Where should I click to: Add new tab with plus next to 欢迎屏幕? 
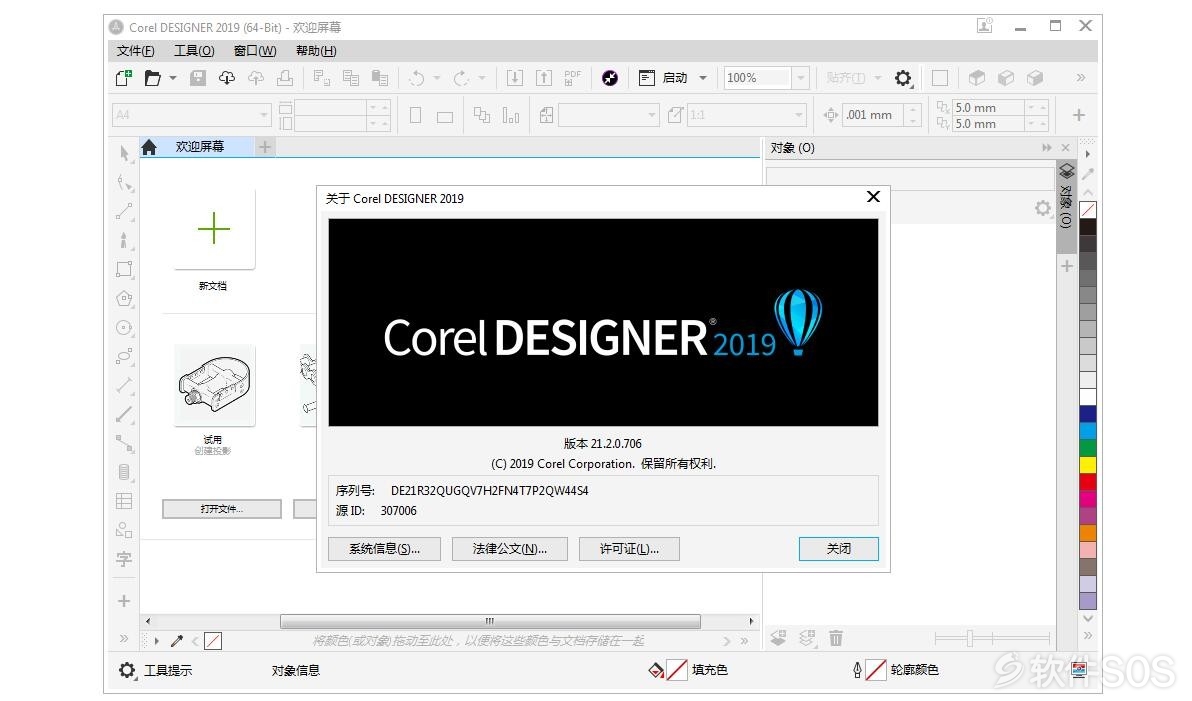pos(265,147)
